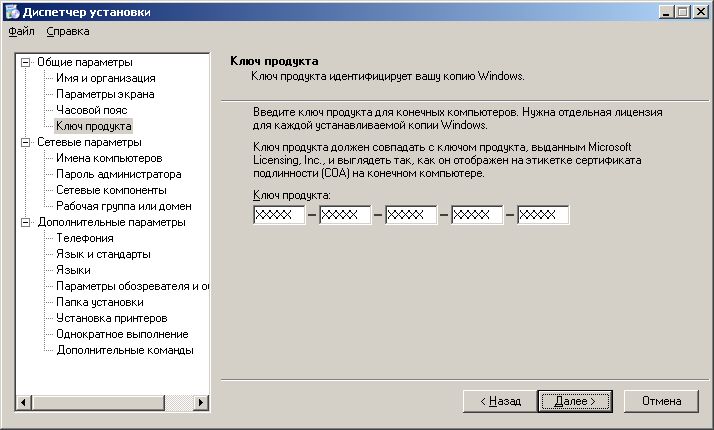Select Часовой пояс tree item
The width and height of the screenshot is (714, 430).
[92, 110]
